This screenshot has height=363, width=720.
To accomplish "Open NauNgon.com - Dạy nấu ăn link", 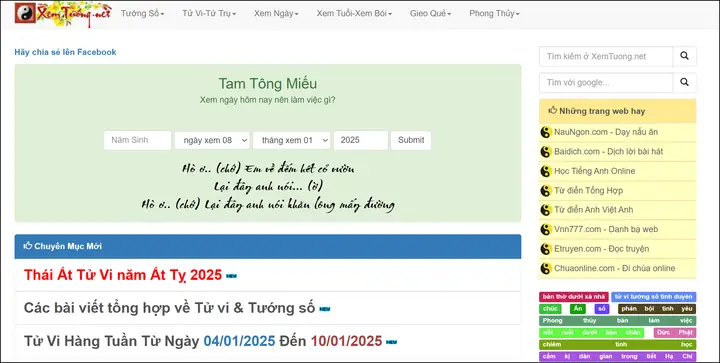I will 606,132.
